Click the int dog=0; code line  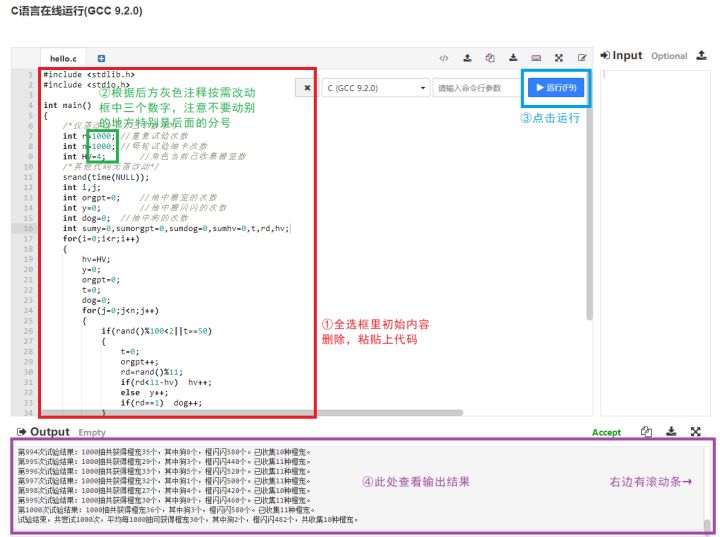[87, 218]
